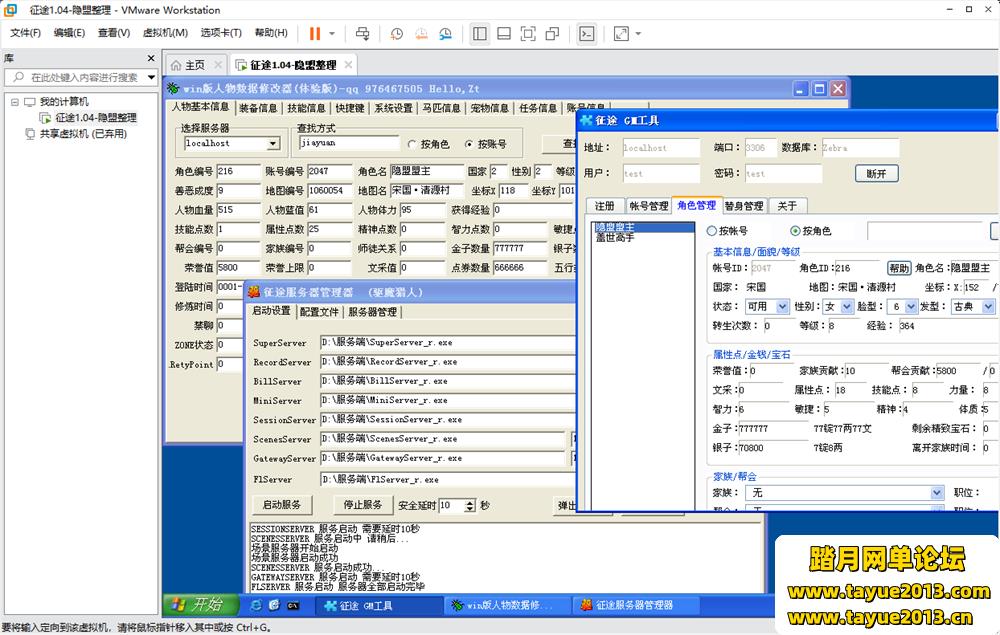Open the 装备信息 tab in data editor

click(258, 108)
